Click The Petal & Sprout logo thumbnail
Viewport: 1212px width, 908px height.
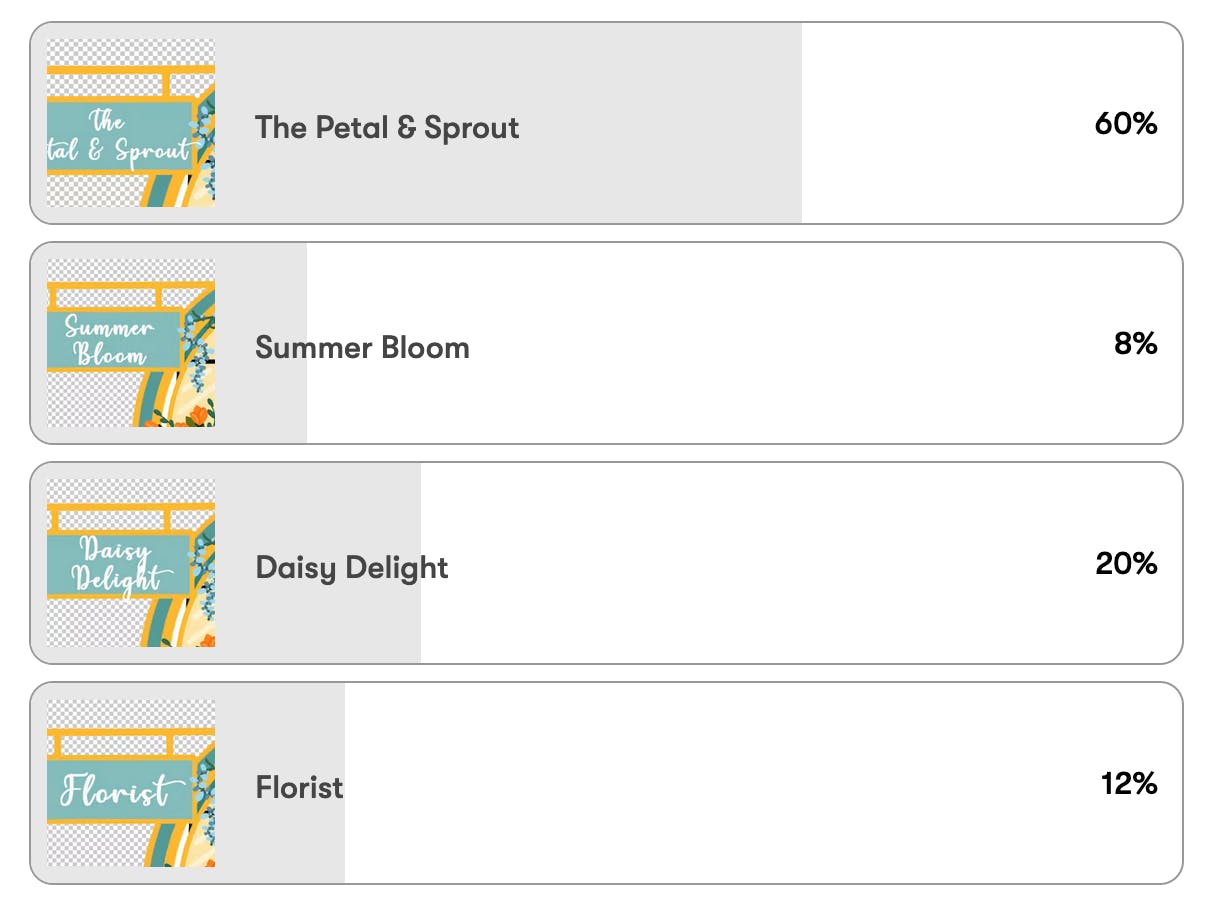coord(131,123)
